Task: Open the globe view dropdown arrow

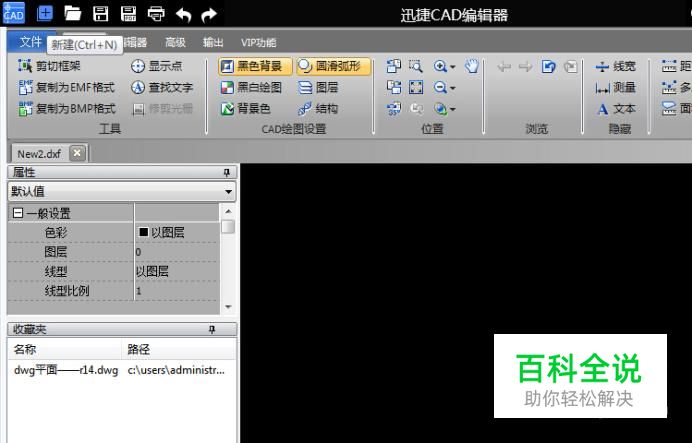Action: point(452,109)
